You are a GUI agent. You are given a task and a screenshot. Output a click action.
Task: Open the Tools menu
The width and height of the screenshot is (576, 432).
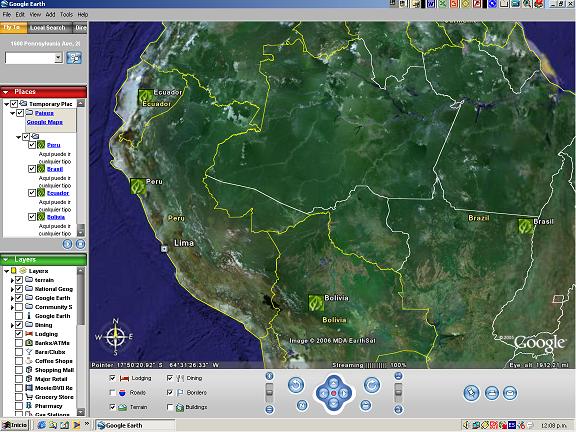point(66,14)
